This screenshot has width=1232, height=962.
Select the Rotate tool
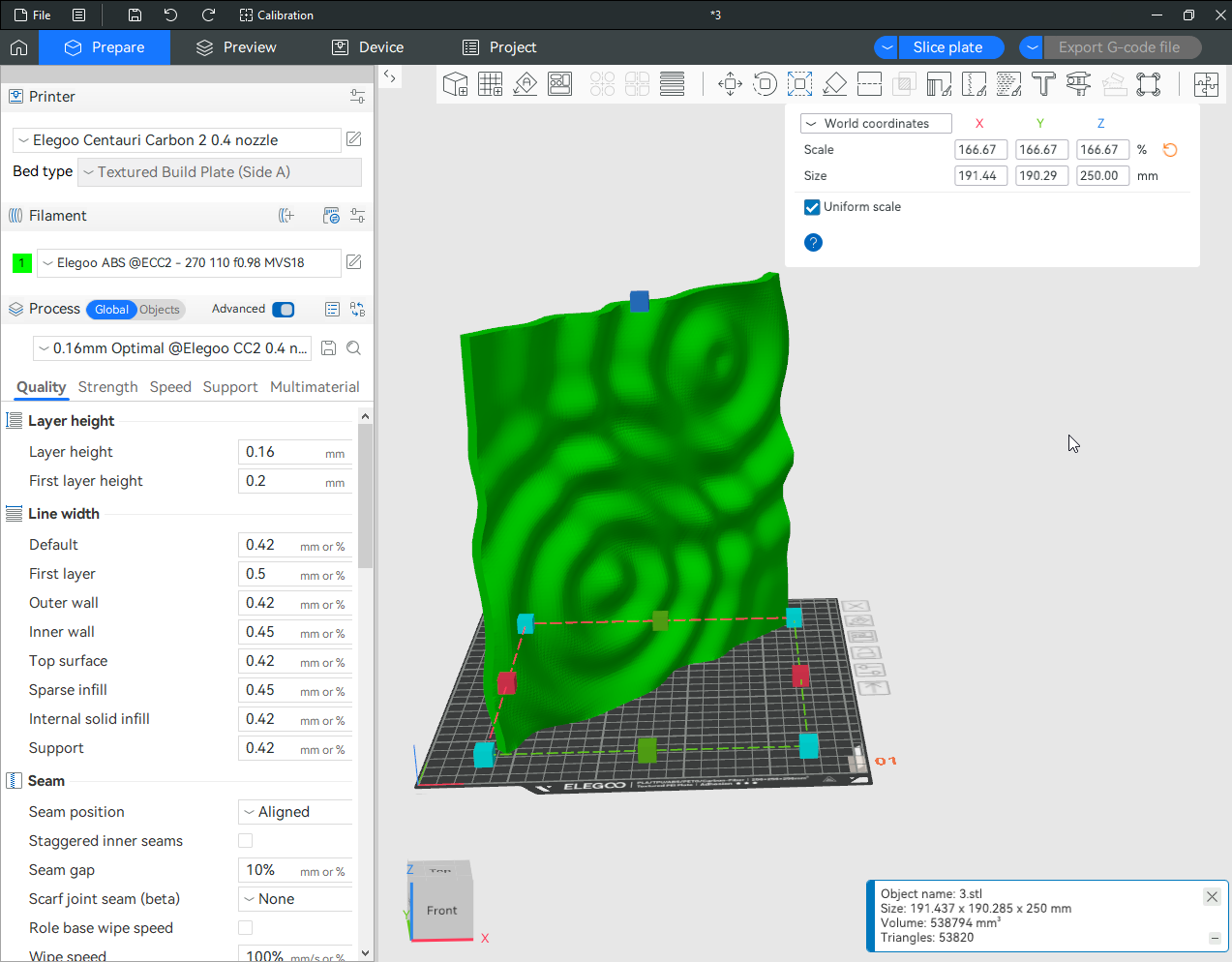(766, 84)
